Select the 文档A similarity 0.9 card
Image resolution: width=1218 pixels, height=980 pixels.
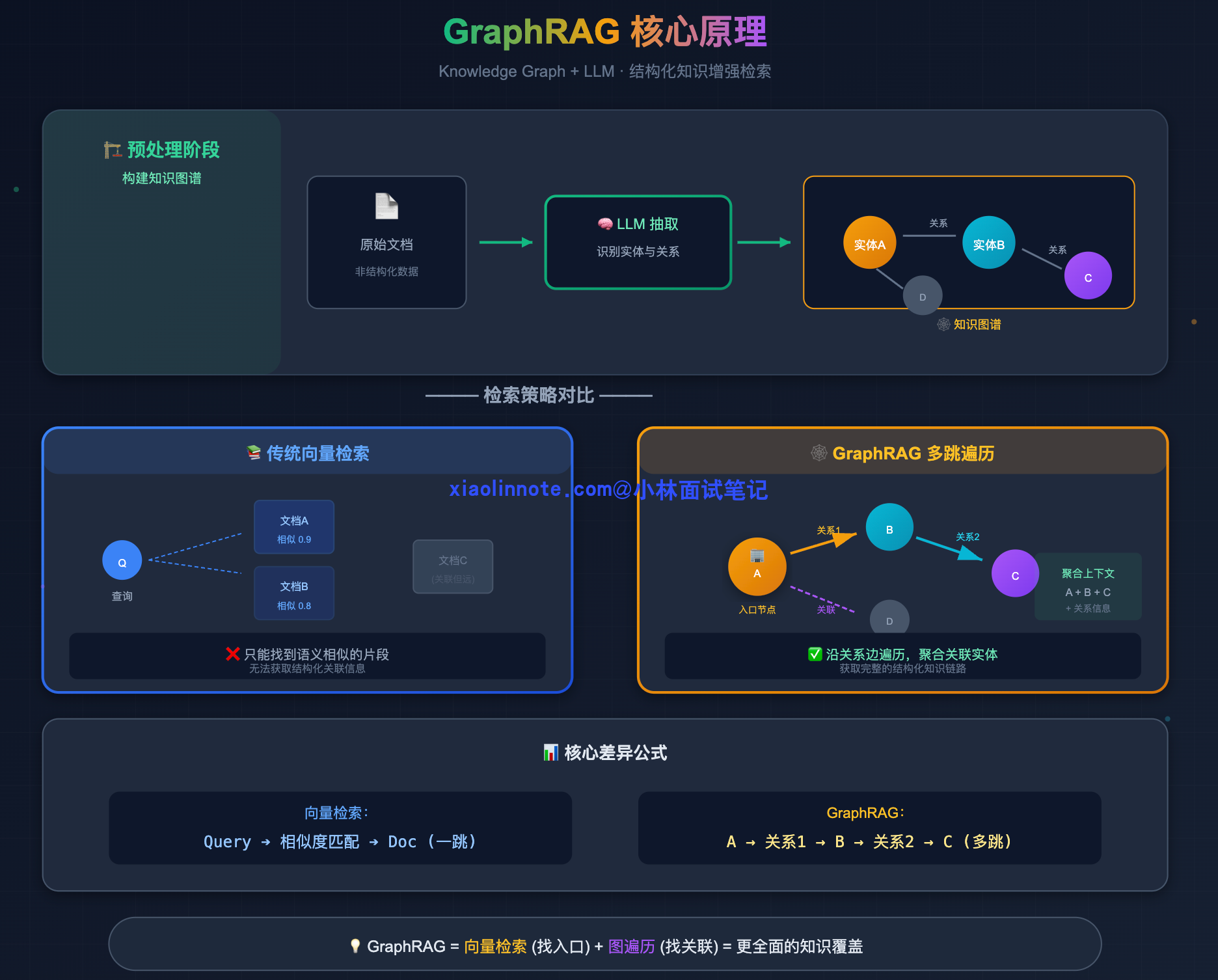[294, 527]
